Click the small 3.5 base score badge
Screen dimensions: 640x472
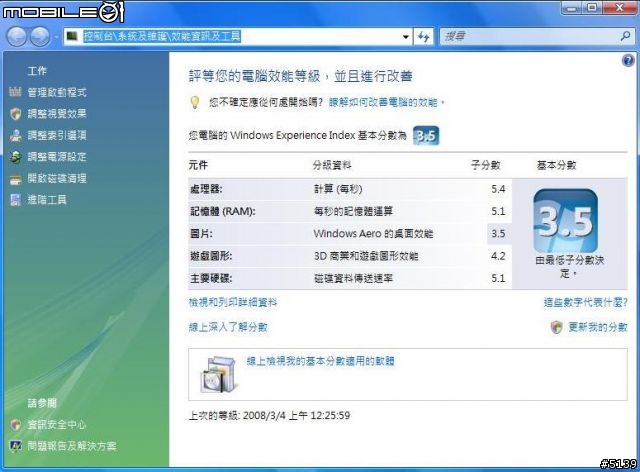pos(426,136)
